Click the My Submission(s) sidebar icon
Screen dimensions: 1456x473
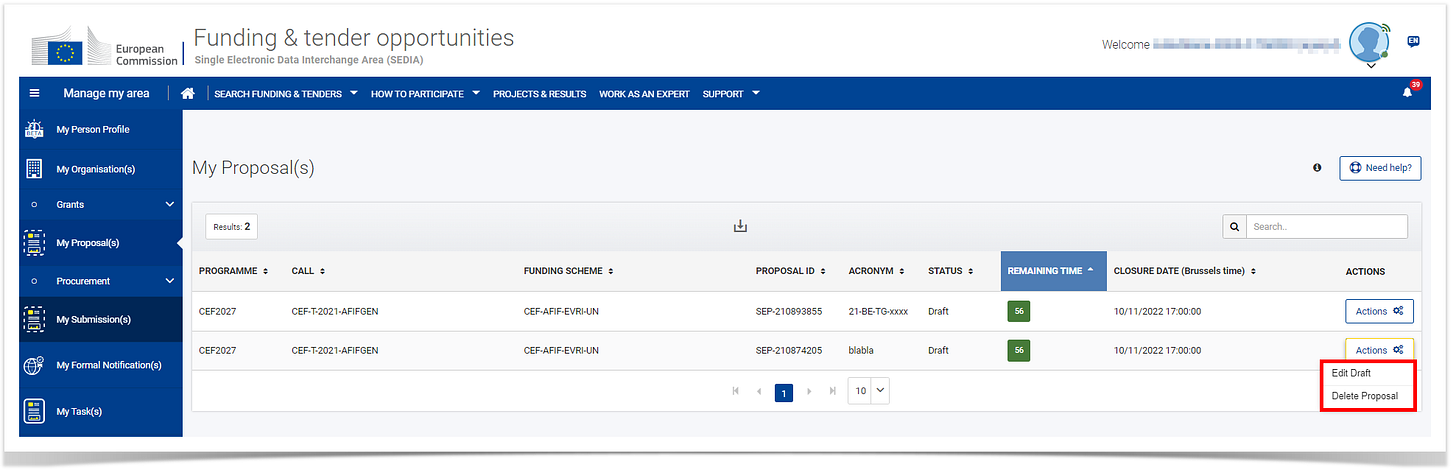coord(34,319)
